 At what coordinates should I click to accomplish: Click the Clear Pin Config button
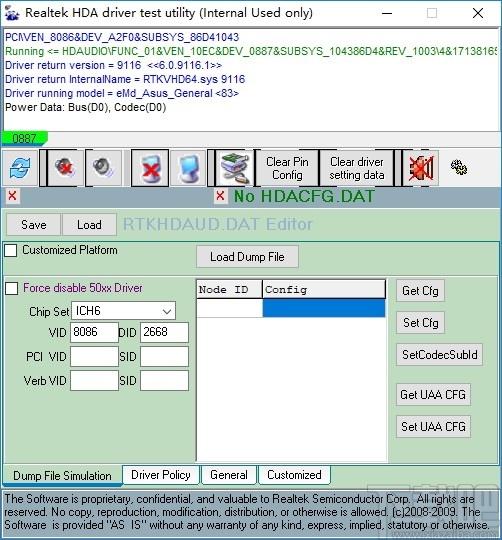(x=287, y=168)
